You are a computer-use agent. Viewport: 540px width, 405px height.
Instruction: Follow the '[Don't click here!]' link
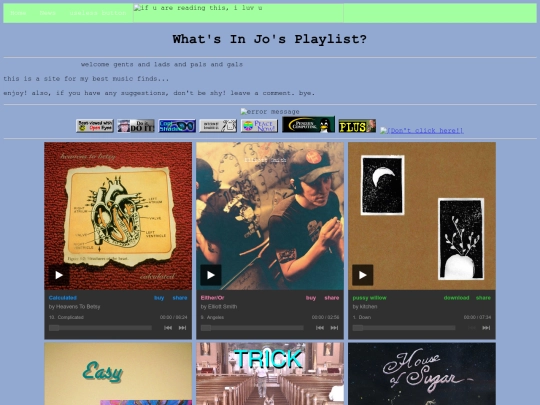point(422,131)
